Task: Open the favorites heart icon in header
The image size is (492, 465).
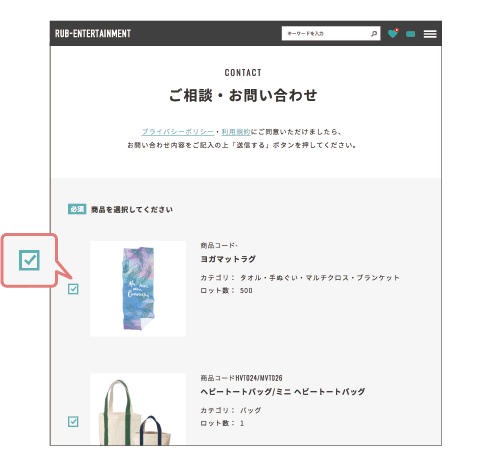Action: pyautogui.click(x=393, y=33)
